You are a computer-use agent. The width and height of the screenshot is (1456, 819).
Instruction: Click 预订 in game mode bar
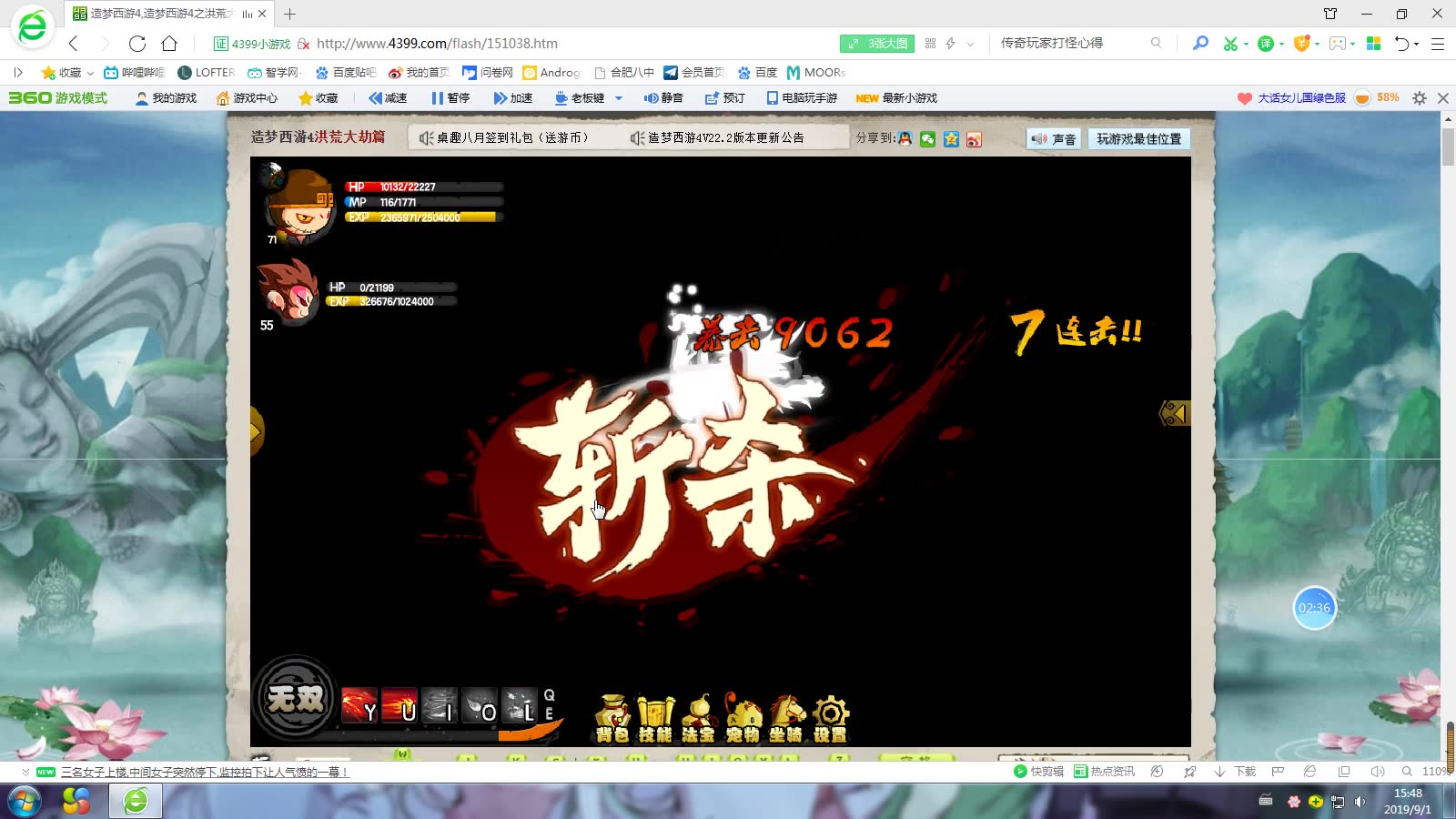[x=725, y=98]
